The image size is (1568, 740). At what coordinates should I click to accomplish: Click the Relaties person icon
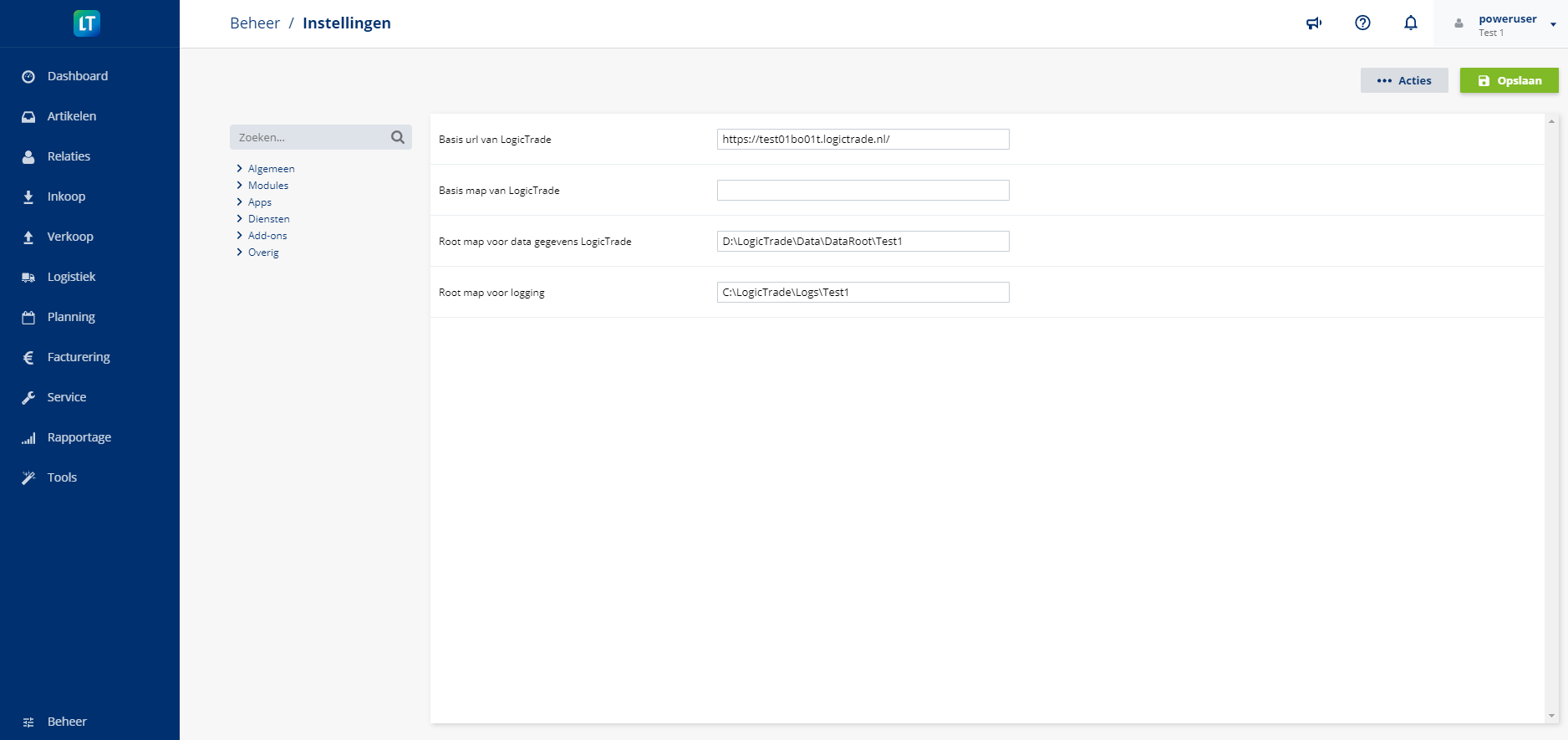click(x=28, y=156)
